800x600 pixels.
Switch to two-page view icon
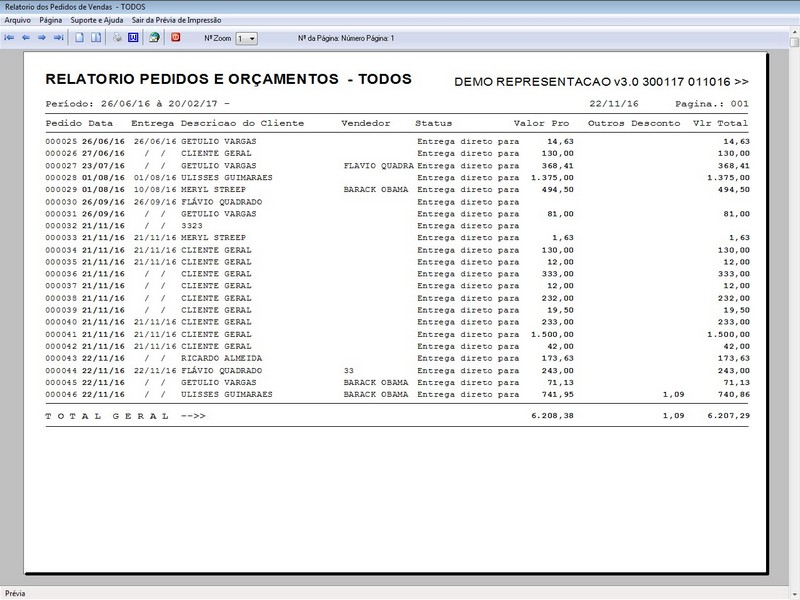96,38
